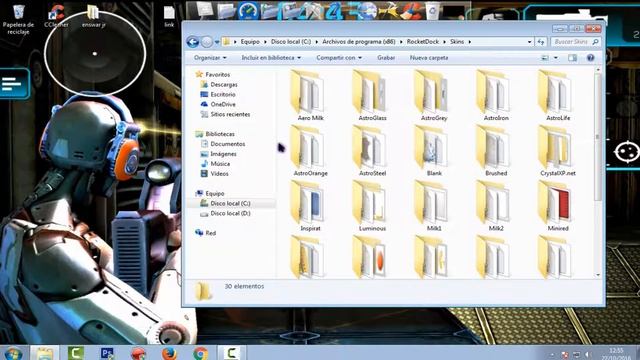640x360 pixels.
Task: Open recent pages dropdown beside forward arrow
Action: pyautogui.click(x=217, y=42)
